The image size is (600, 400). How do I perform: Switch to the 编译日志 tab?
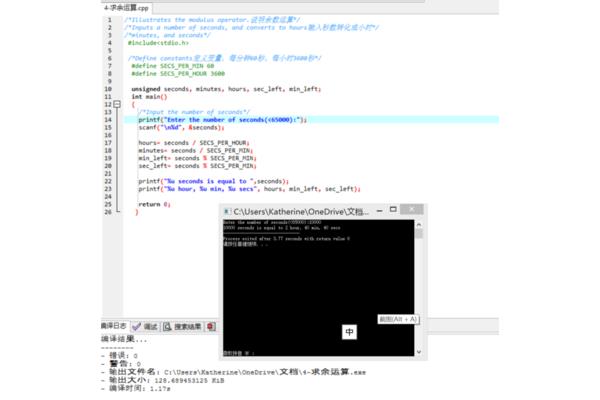pyautogui.click(x=114, y=326)
